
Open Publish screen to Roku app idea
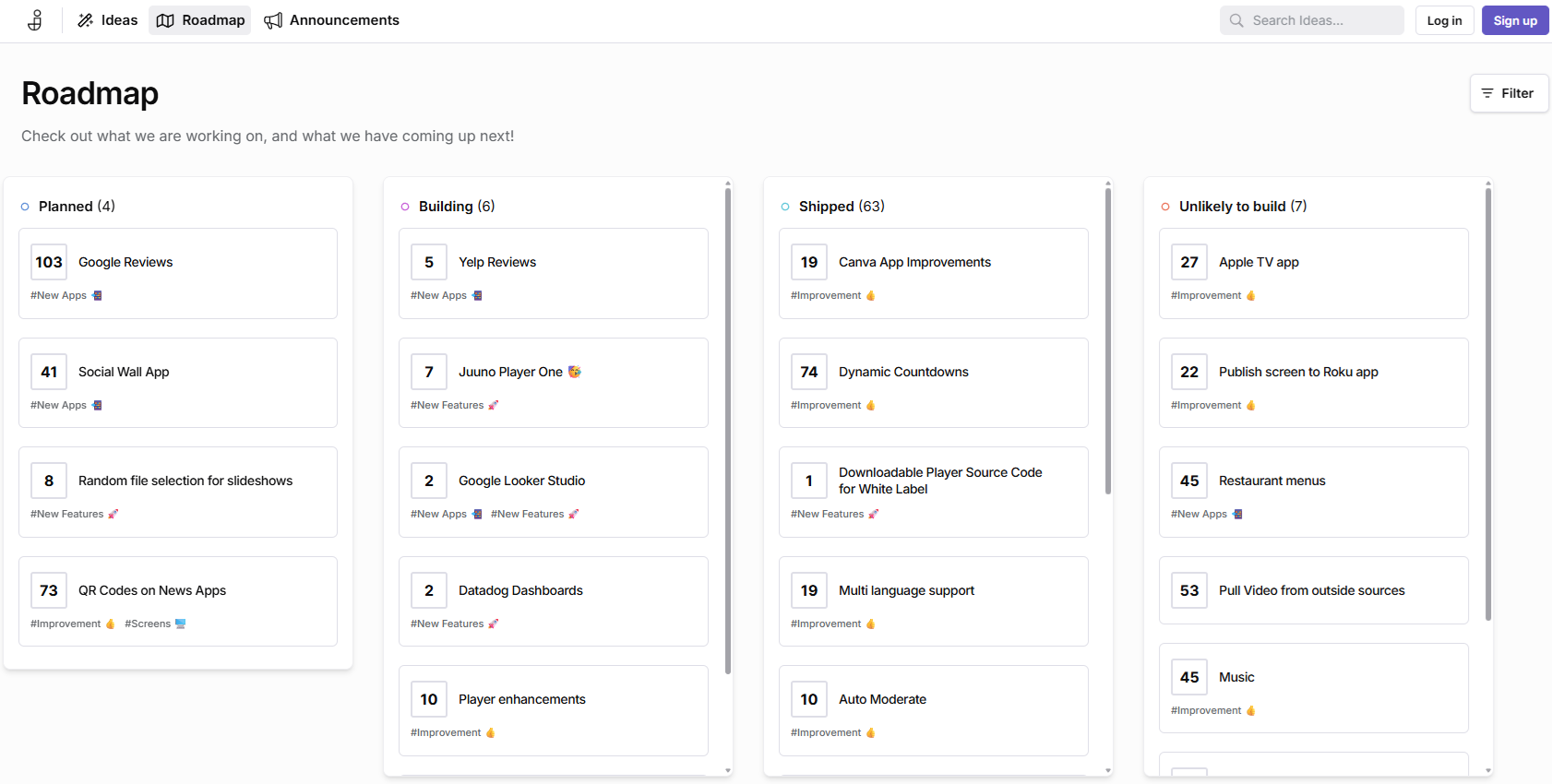point(1298,372)
